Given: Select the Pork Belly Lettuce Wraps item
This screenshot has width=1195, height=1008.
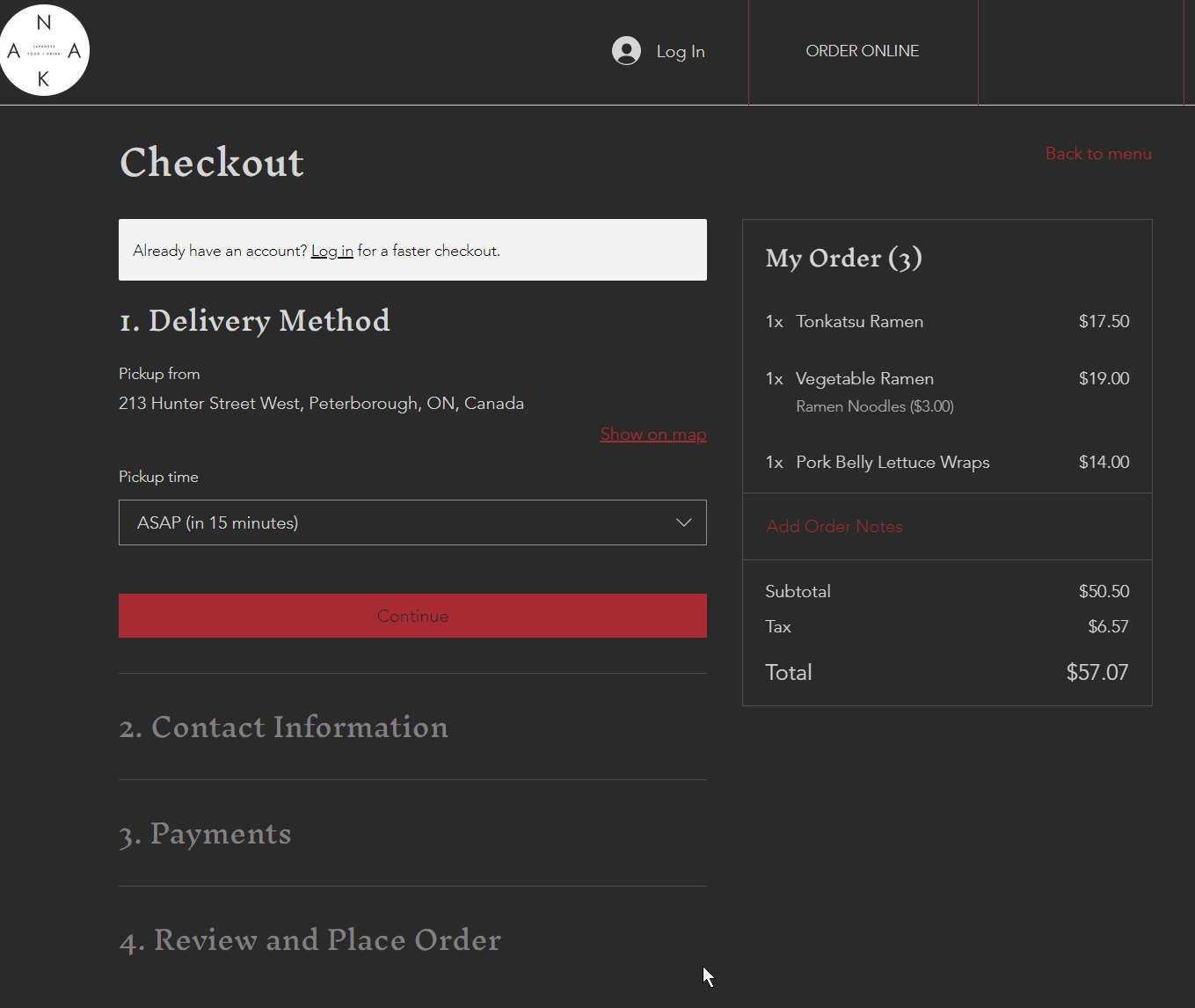Looking at the screenshot, I should (892, 463).
